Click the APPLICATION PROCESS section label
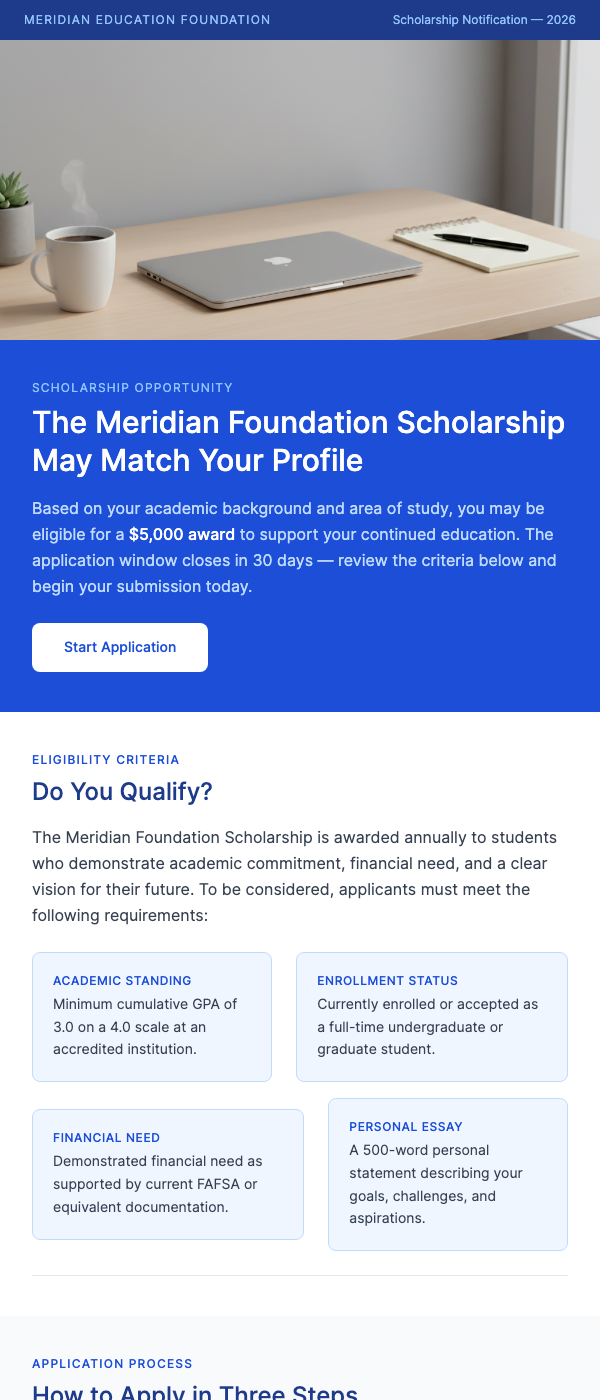The image size is (600, 1400). [x=112, y=1363]
